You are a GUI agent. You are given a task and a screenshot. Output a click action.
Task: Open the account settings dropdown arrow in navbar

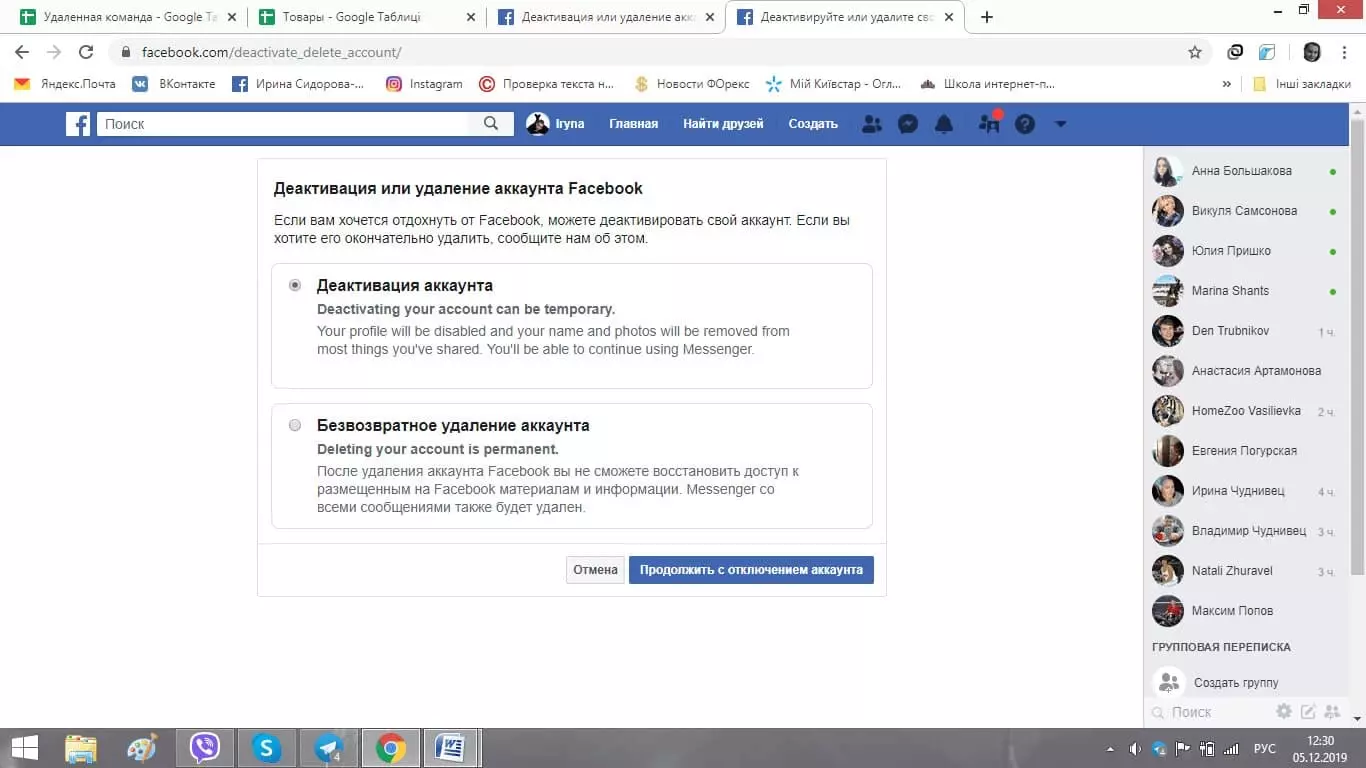coord(1060,123)
